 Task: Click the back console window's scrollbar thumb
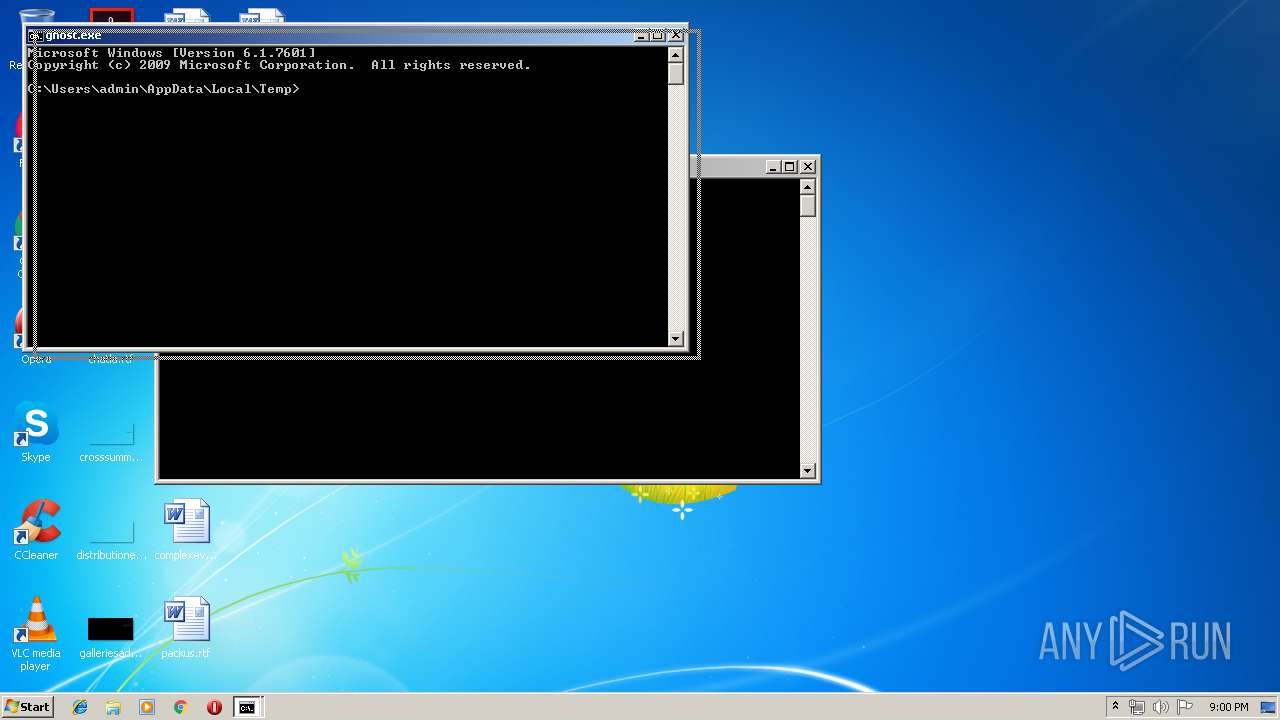point(808,206)
